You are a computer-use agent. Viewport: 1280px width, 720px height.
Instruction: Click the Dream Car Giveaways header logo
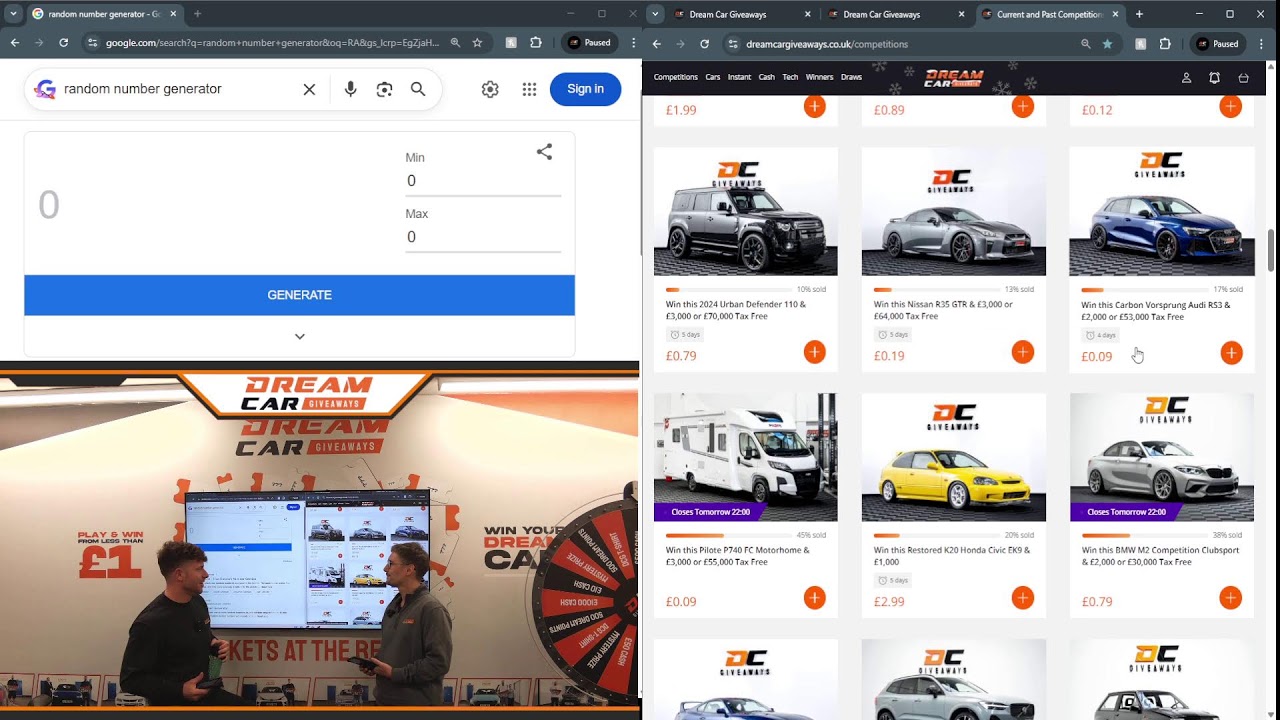click(x=954, y=77)
